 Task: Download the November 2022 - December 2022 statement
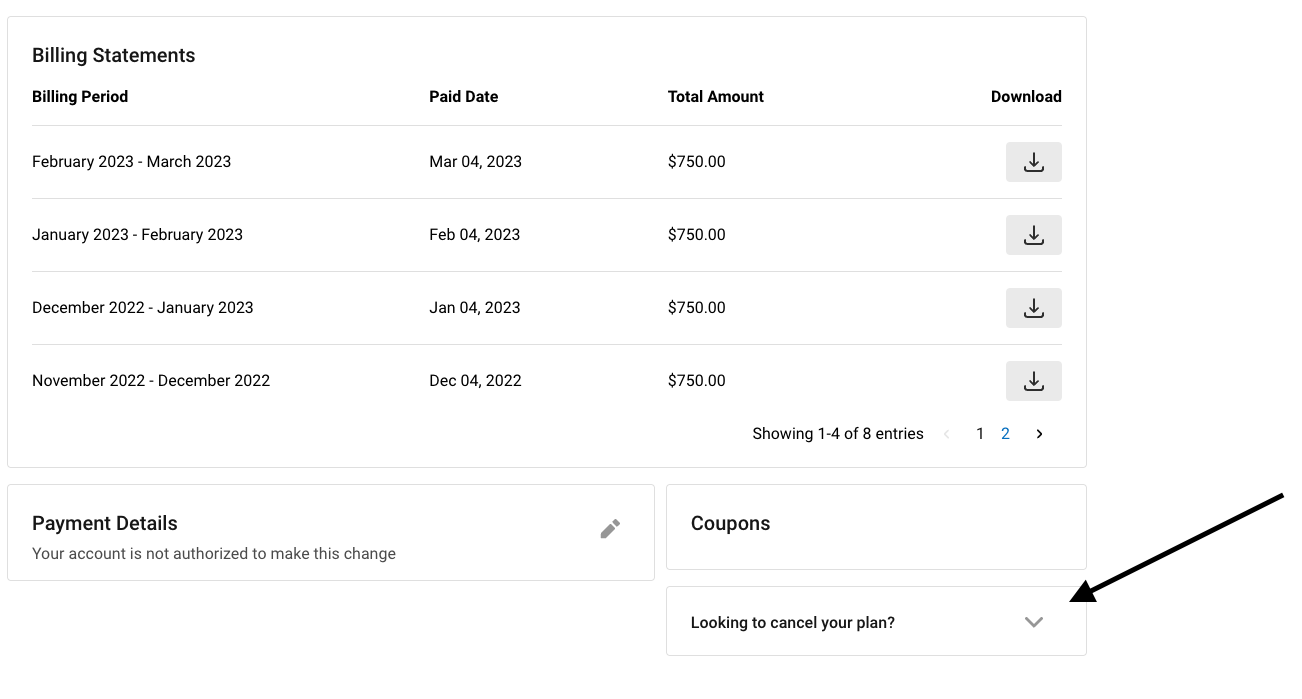tap(1033, 381)
